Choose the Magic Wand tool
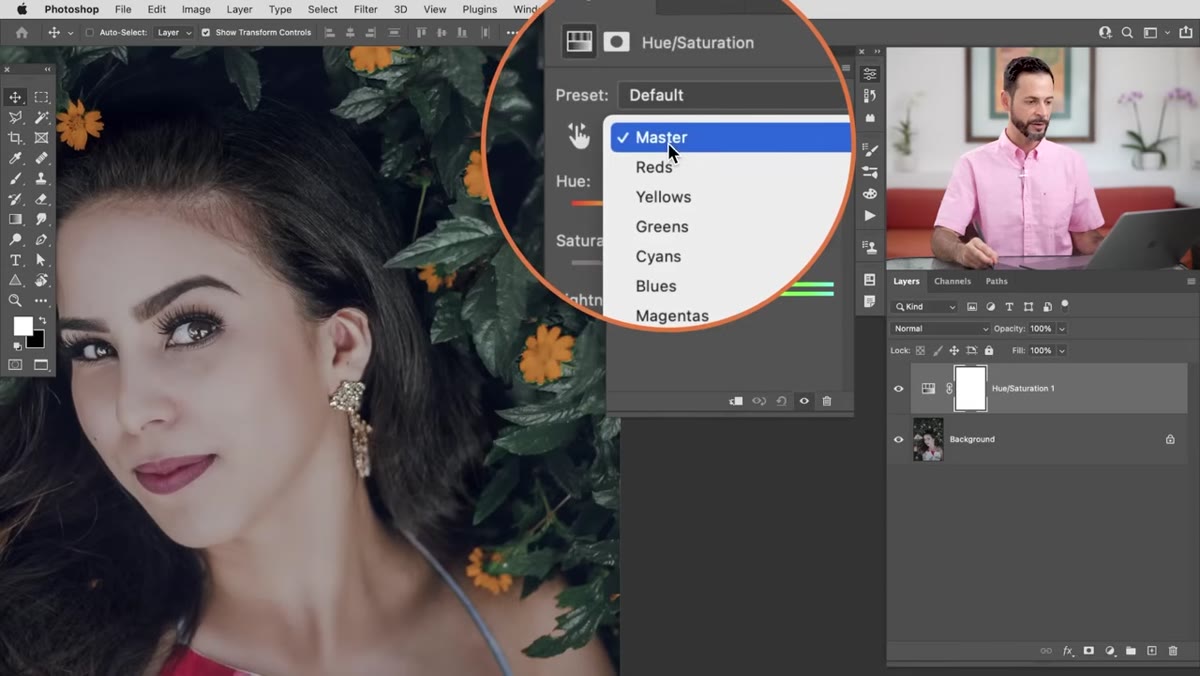 pyautogui.click(x=41, y=118)
